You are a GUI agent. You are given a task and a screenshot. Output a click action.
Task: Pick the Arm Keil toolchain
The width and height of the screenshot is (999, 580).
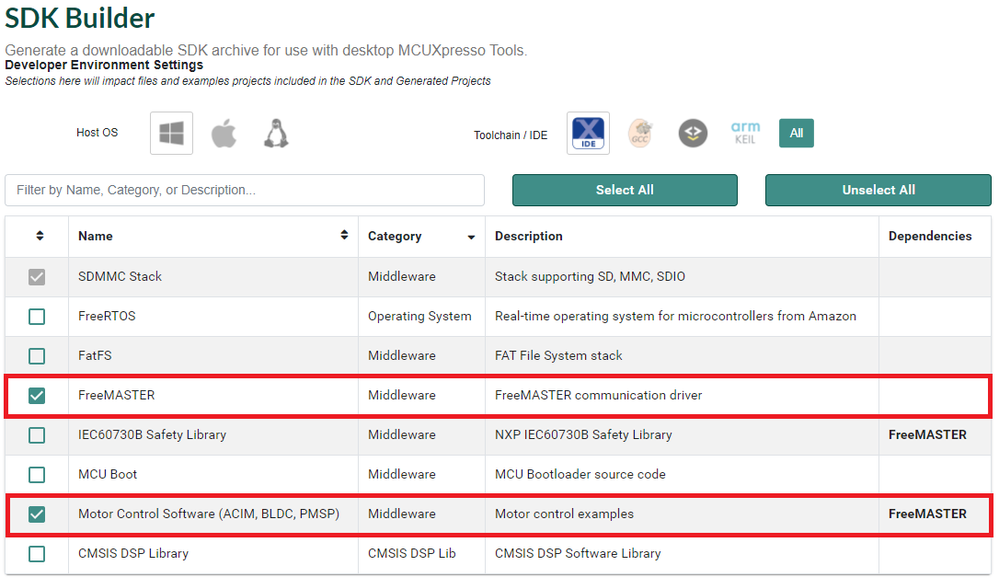[745, 133]
